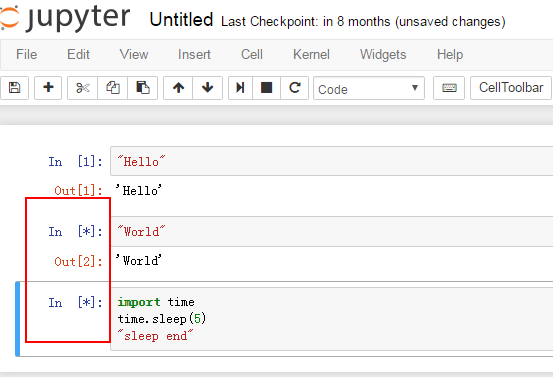
Task: Open the Widgets menu
Action: [x=383, y=55]
